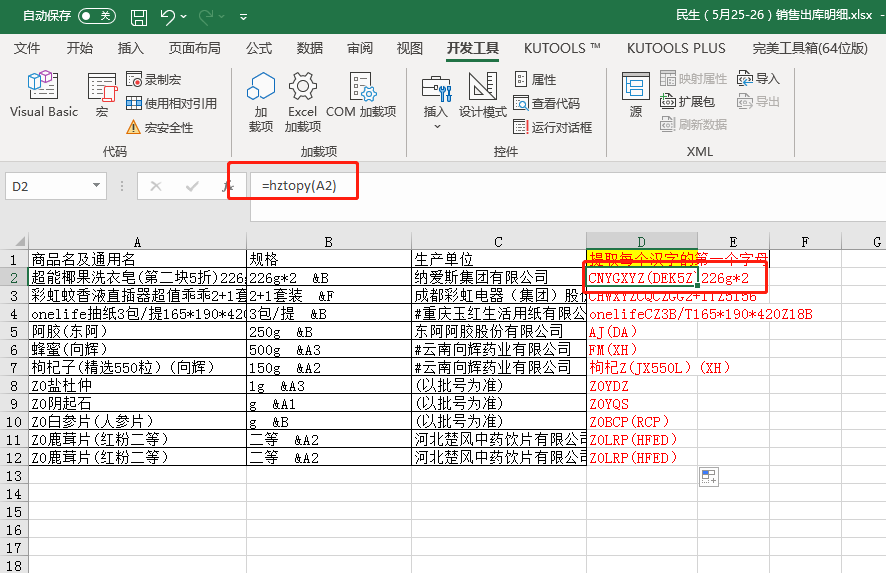
Task: Toggle Design Mode (设计模式)
Action: pos(483,94)
